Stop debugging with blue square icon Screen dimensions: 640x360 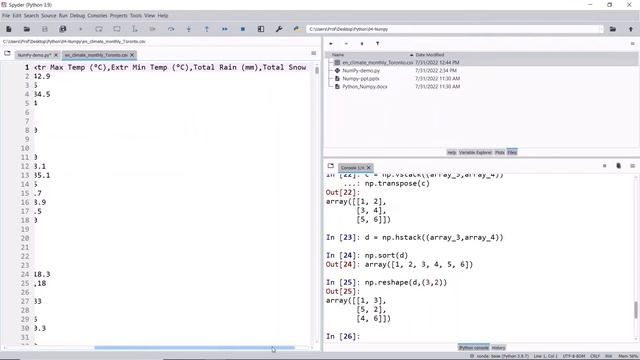[x=242, y=29]
